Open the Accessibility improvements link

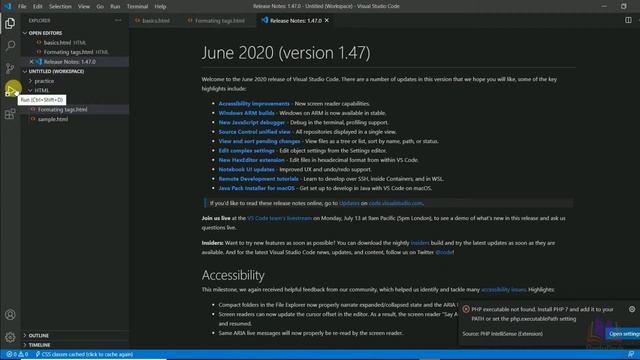(254, 104)
